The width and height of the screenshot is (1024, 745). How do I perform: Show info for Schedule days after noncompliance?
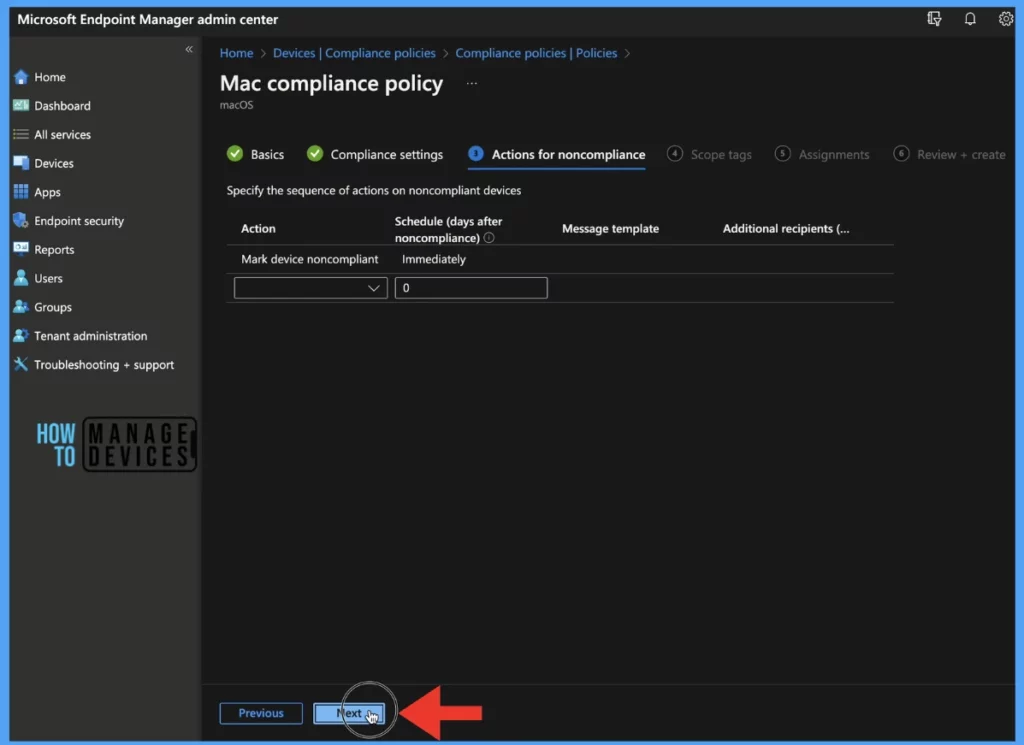[x=488, y=238]
